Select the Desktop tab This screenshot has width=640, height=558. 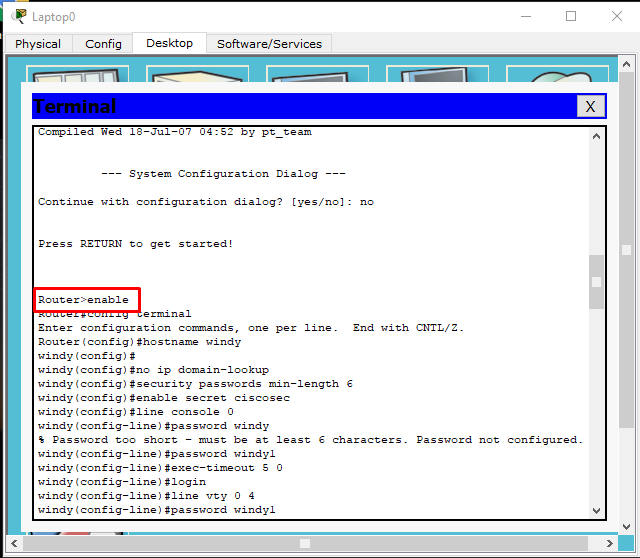[169, 43]
